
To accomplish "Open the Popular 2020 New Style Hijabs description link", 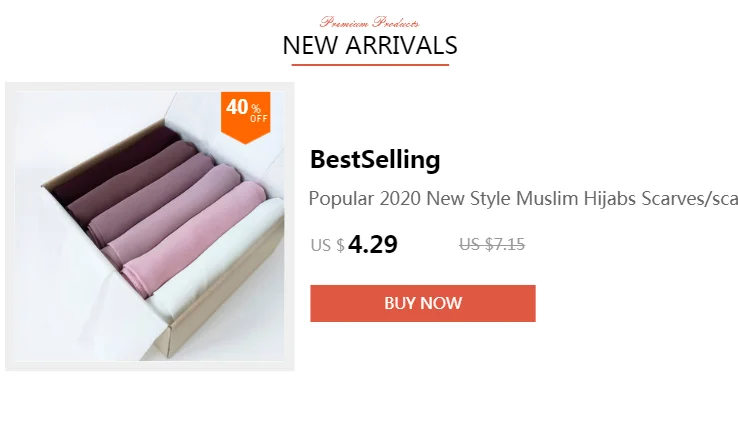I will click(x=523, y=199).
